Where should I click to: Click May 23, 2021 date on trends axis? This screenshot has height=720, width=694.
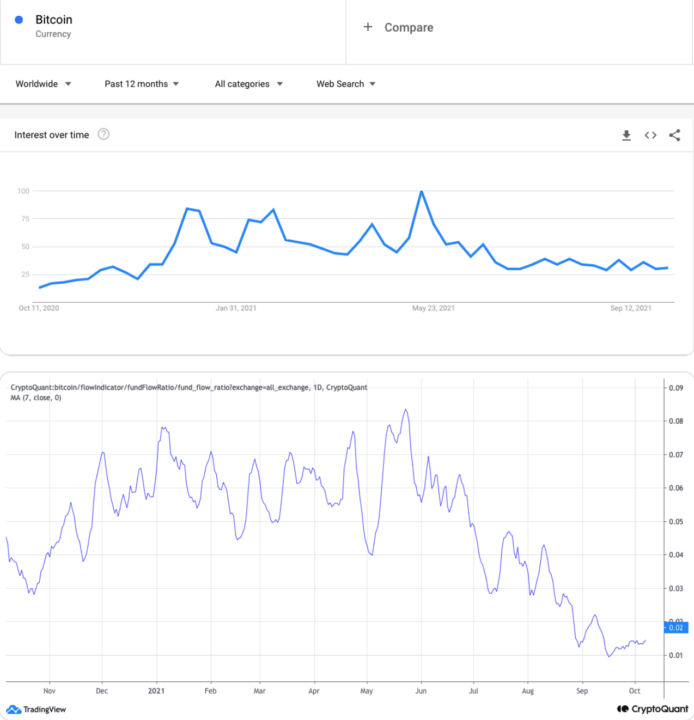(432, 308)
